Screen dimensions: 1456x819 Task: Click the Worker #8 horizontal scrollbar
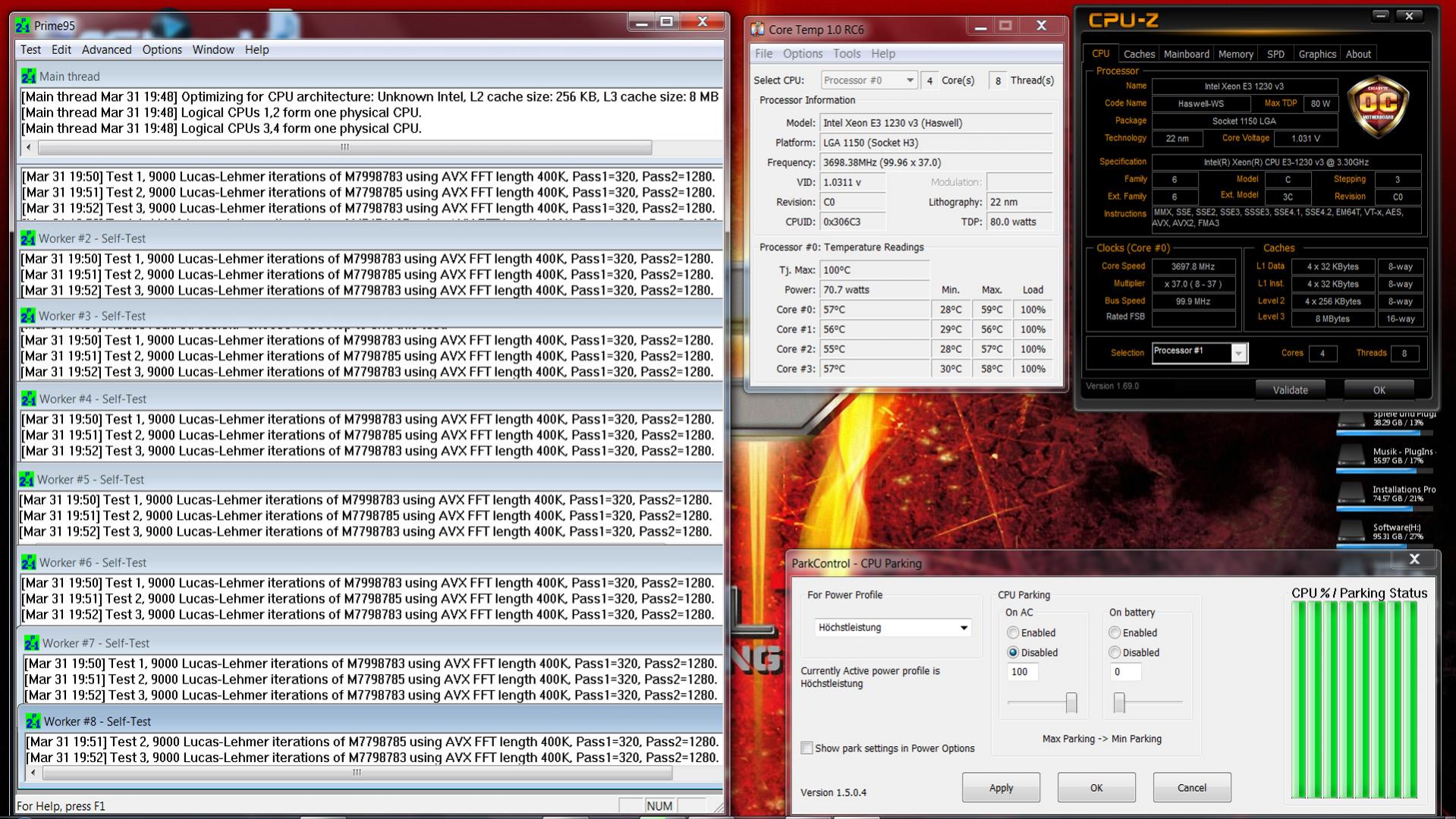tap(357, 773)
